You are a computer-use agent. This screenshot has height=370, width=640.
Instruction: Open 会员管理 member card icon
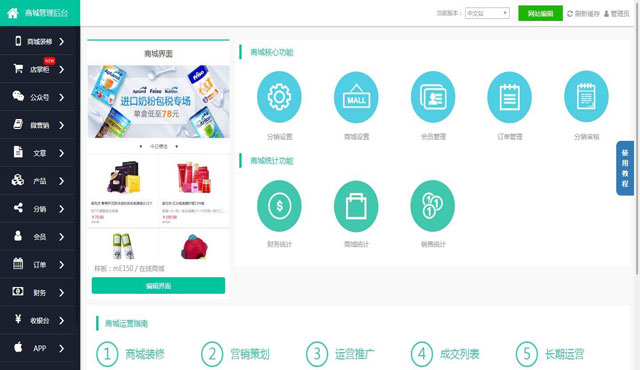pos(433,97)
